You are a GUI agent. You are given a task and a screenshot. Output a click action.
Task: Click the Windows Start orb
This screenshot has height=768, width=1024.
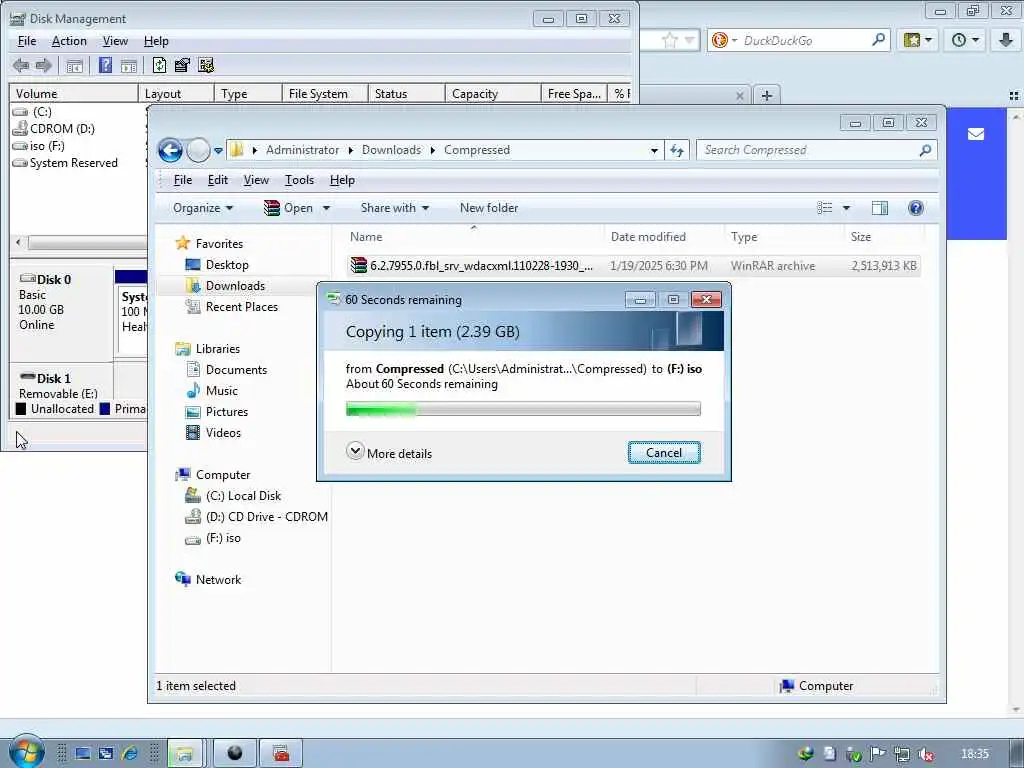(x=26, y=752)
